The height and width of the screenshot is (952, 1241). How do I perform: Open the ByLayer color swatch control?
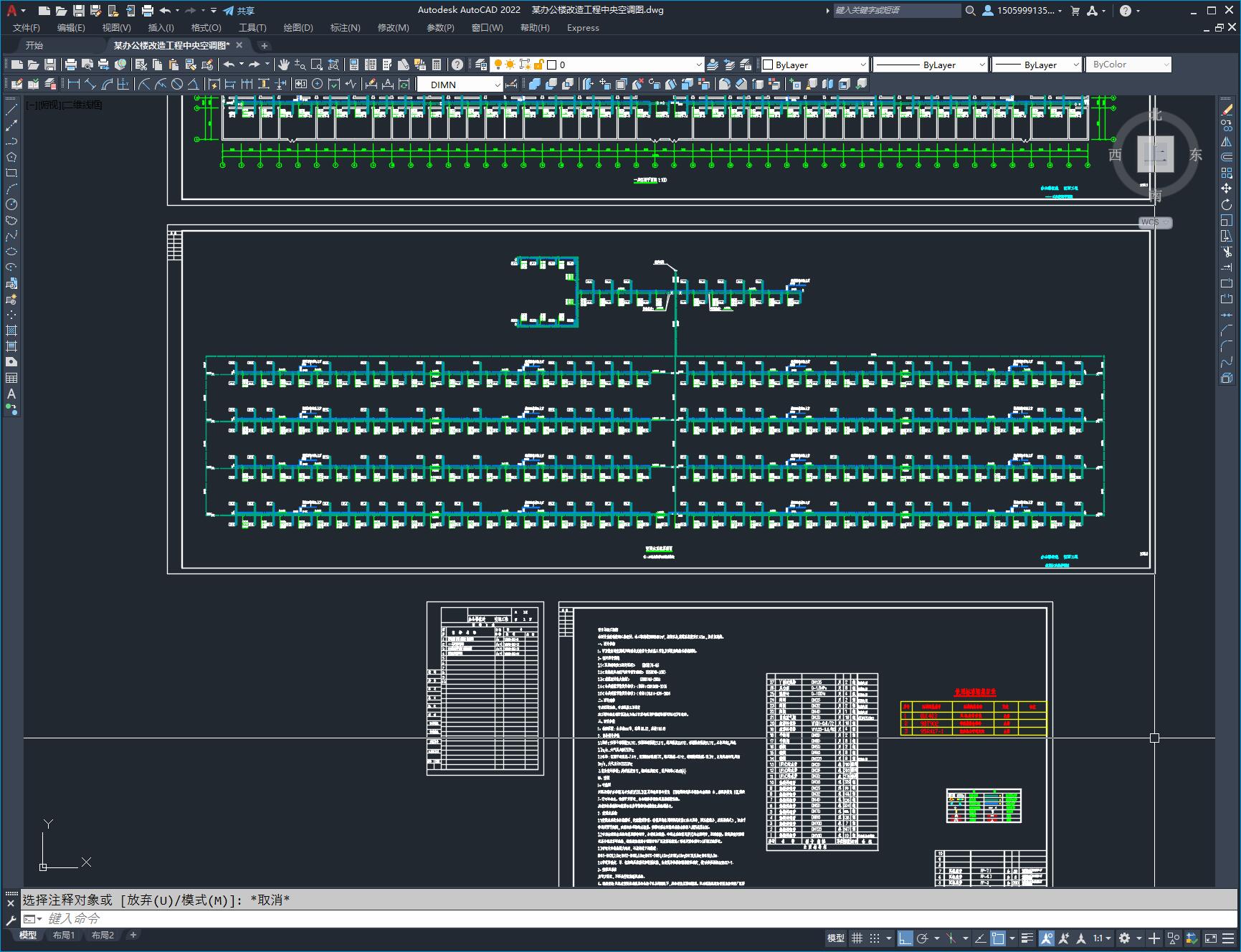coord(814,65)
